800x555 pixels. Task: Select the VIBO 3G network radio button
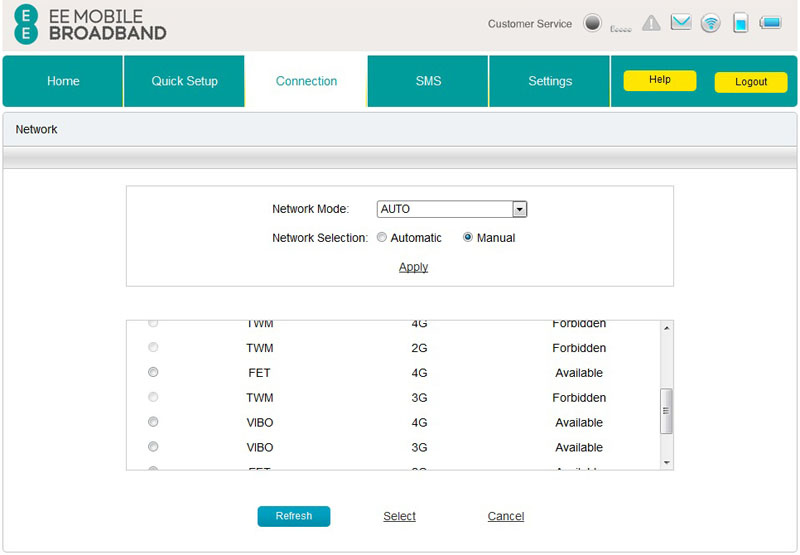[153, 447]
